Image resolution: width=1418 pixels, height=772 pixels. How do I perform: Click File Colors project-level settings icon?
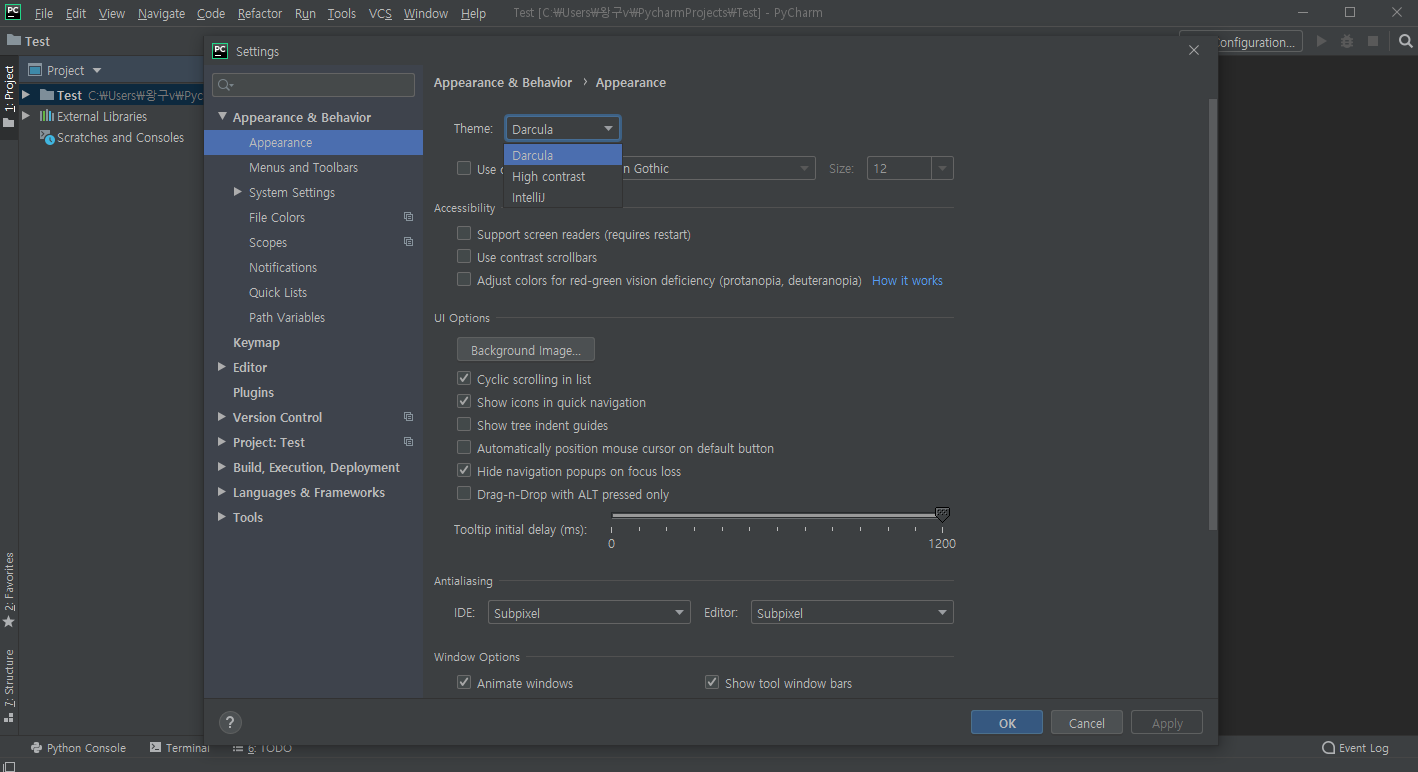(408, 217)
